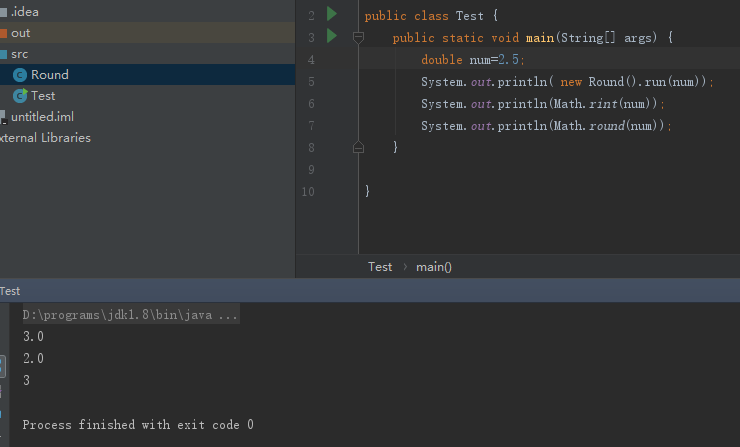The height and width of the screenshot is (447, 740).
Task: Click fold end marker at line 8
Action: click(x=358, y=147)
